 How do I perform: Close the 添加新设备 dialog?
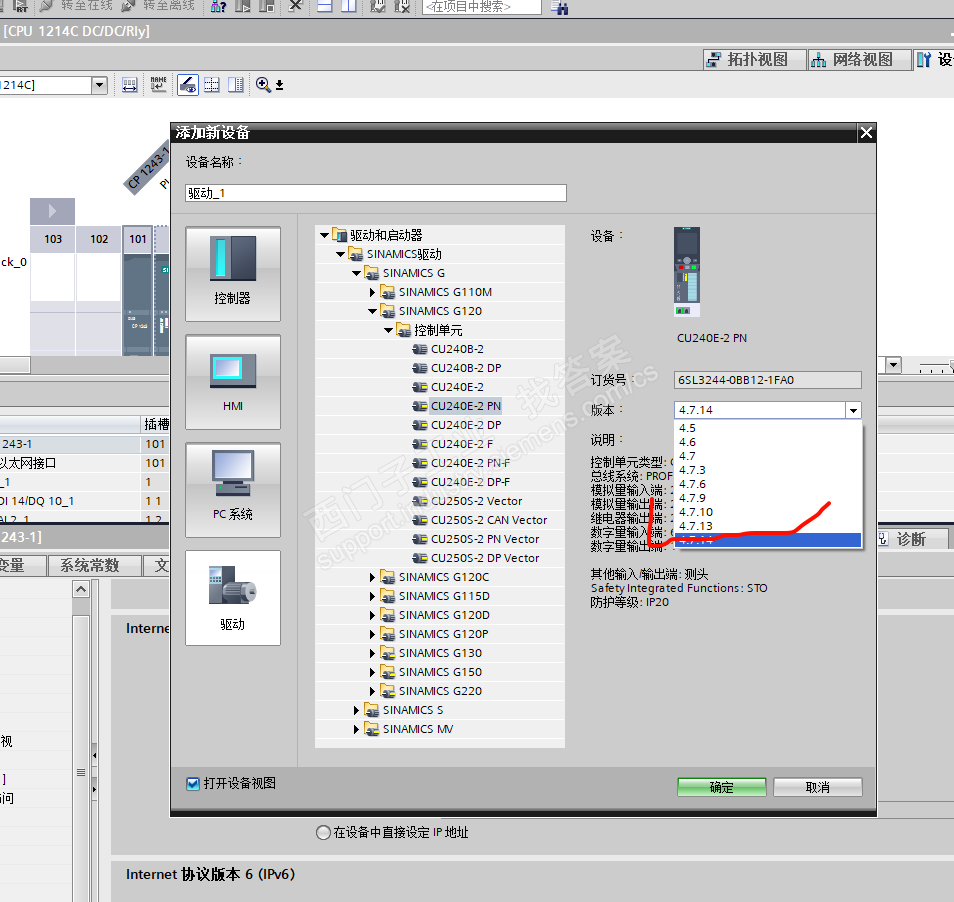coord(866,133)
